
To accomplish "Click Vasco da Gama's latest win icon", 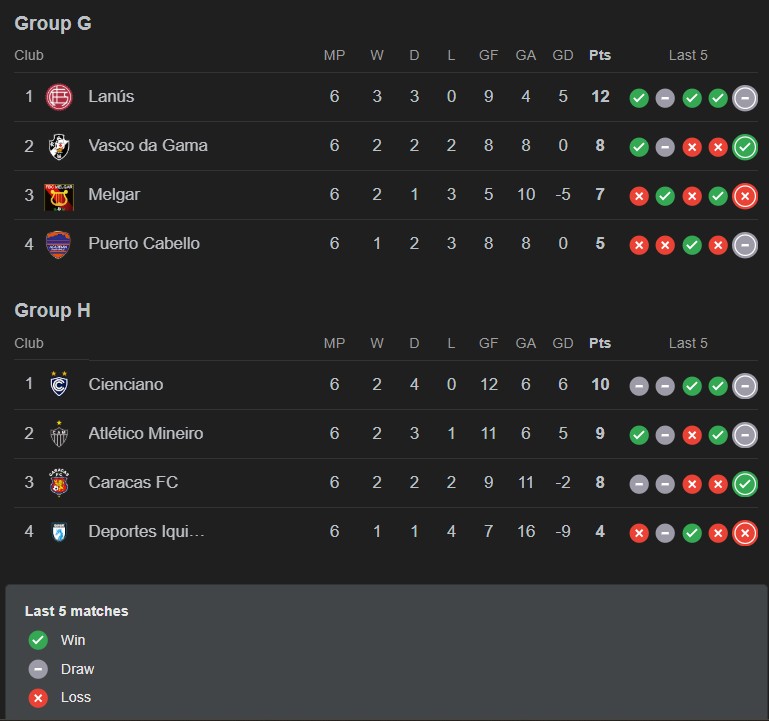I will (x=744, y=147).
